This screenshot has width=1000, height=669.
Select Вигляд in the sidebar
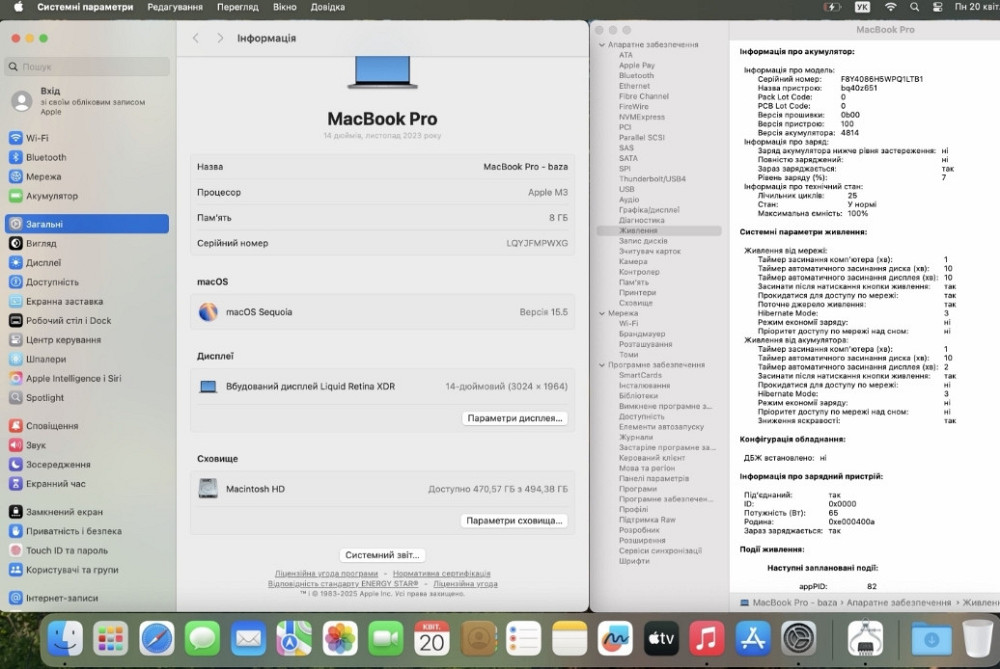33,243
